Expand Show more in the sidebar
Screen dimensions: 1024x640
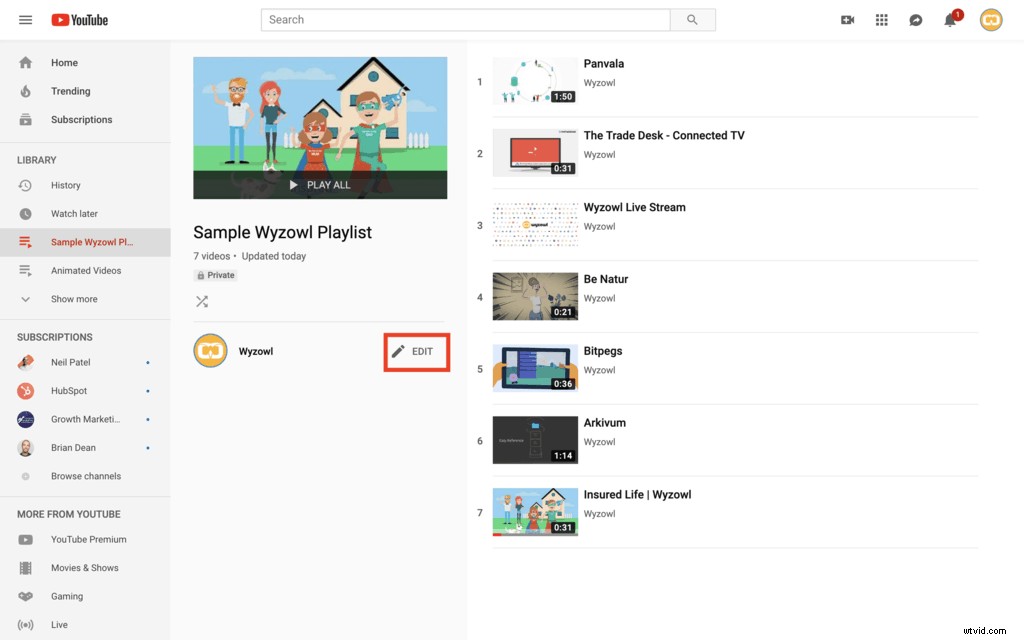73,298
